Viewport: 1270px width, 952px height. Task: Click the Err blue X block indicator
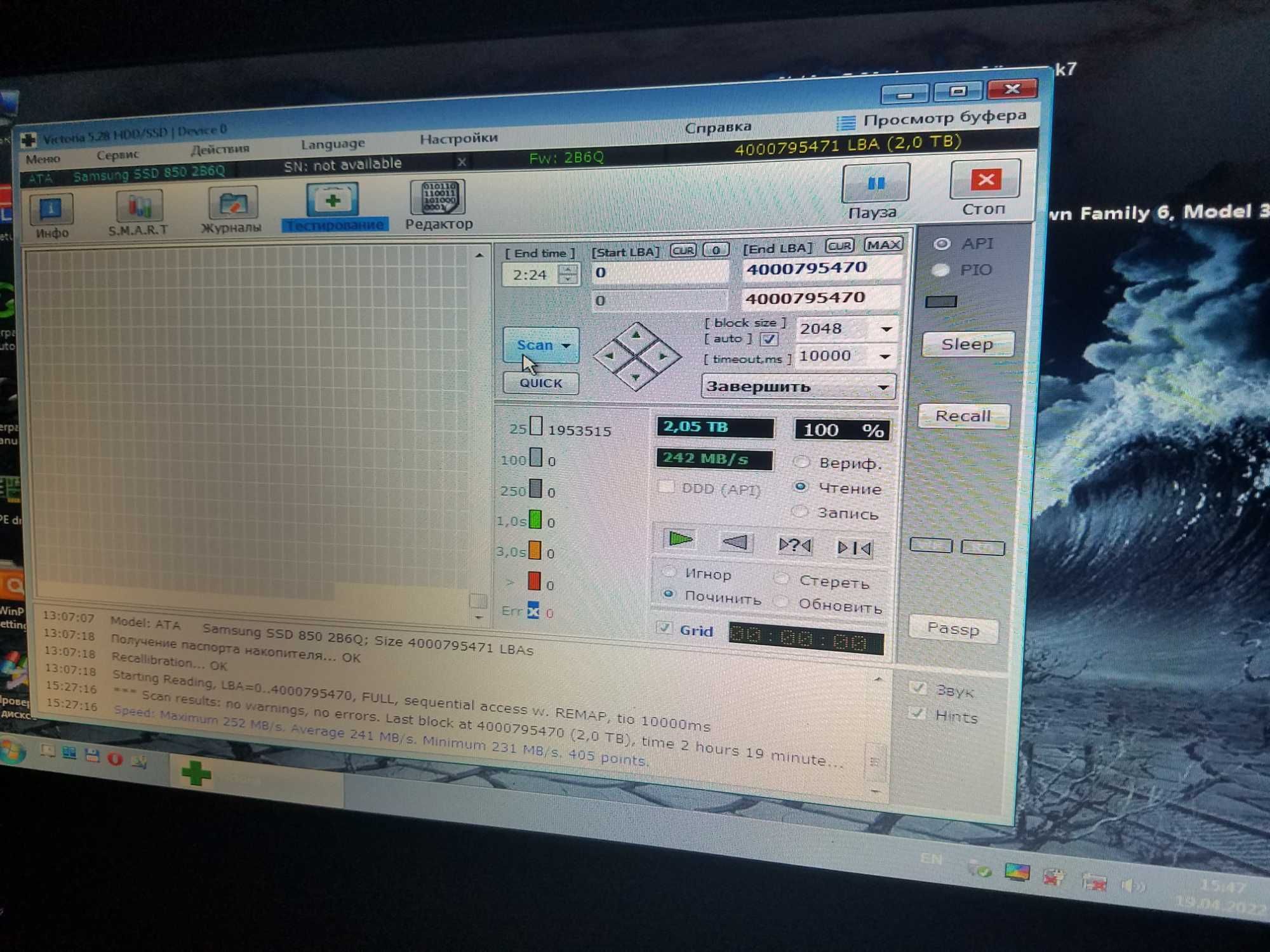point(533,611)
